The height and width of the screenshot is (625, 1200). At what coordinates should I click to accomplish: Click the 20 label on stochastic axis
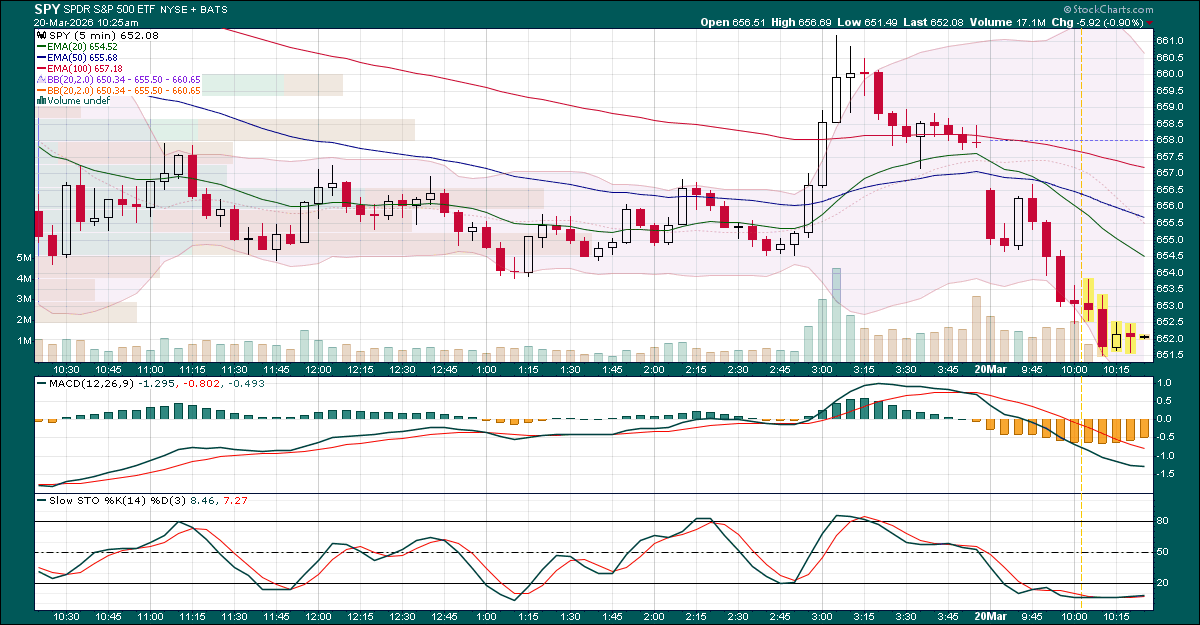1163,583
